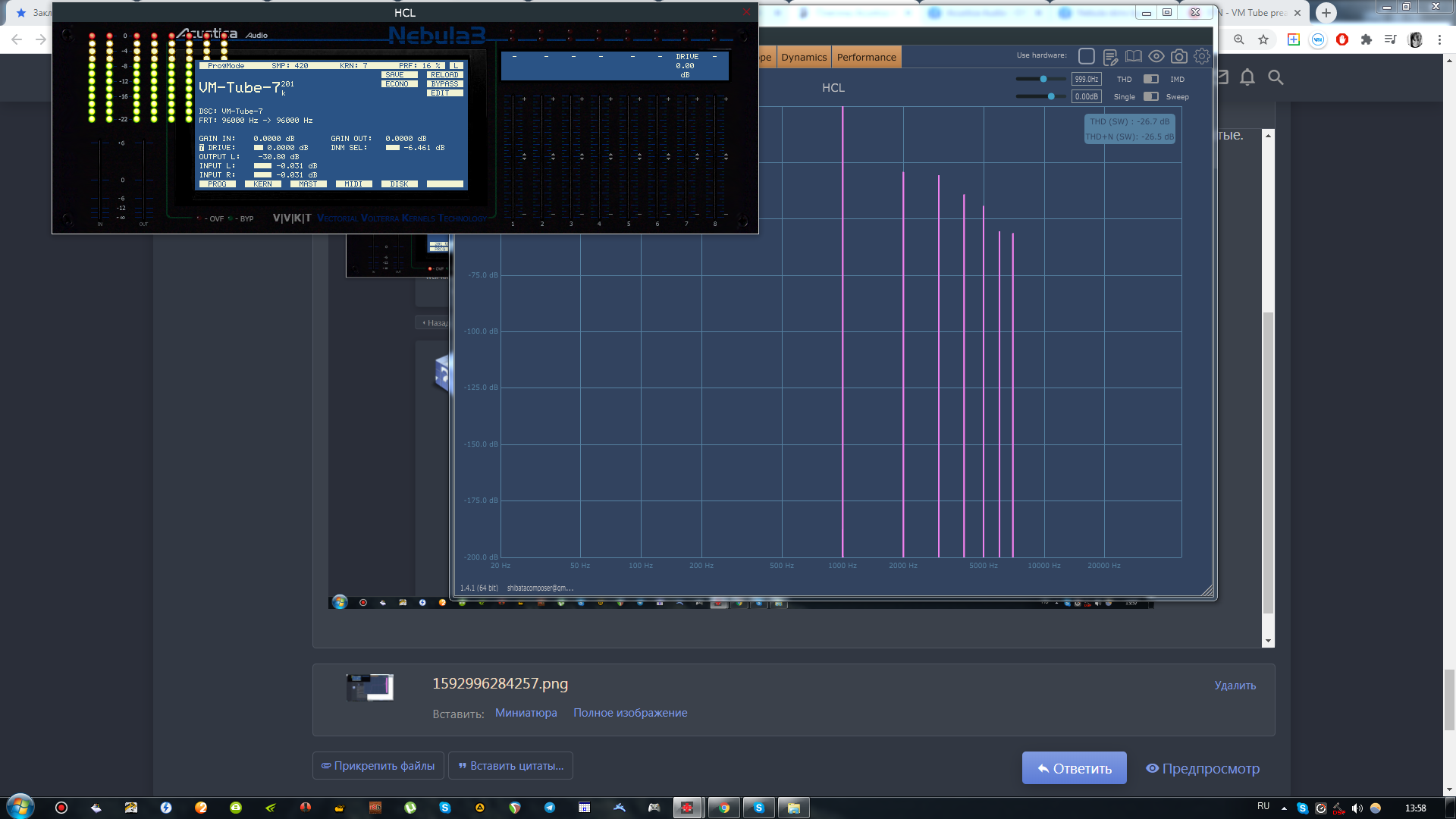This screenshot has height=819, width=1456.
Task: Switch the THD / IMD toggle
Action: pos(1151,79)
